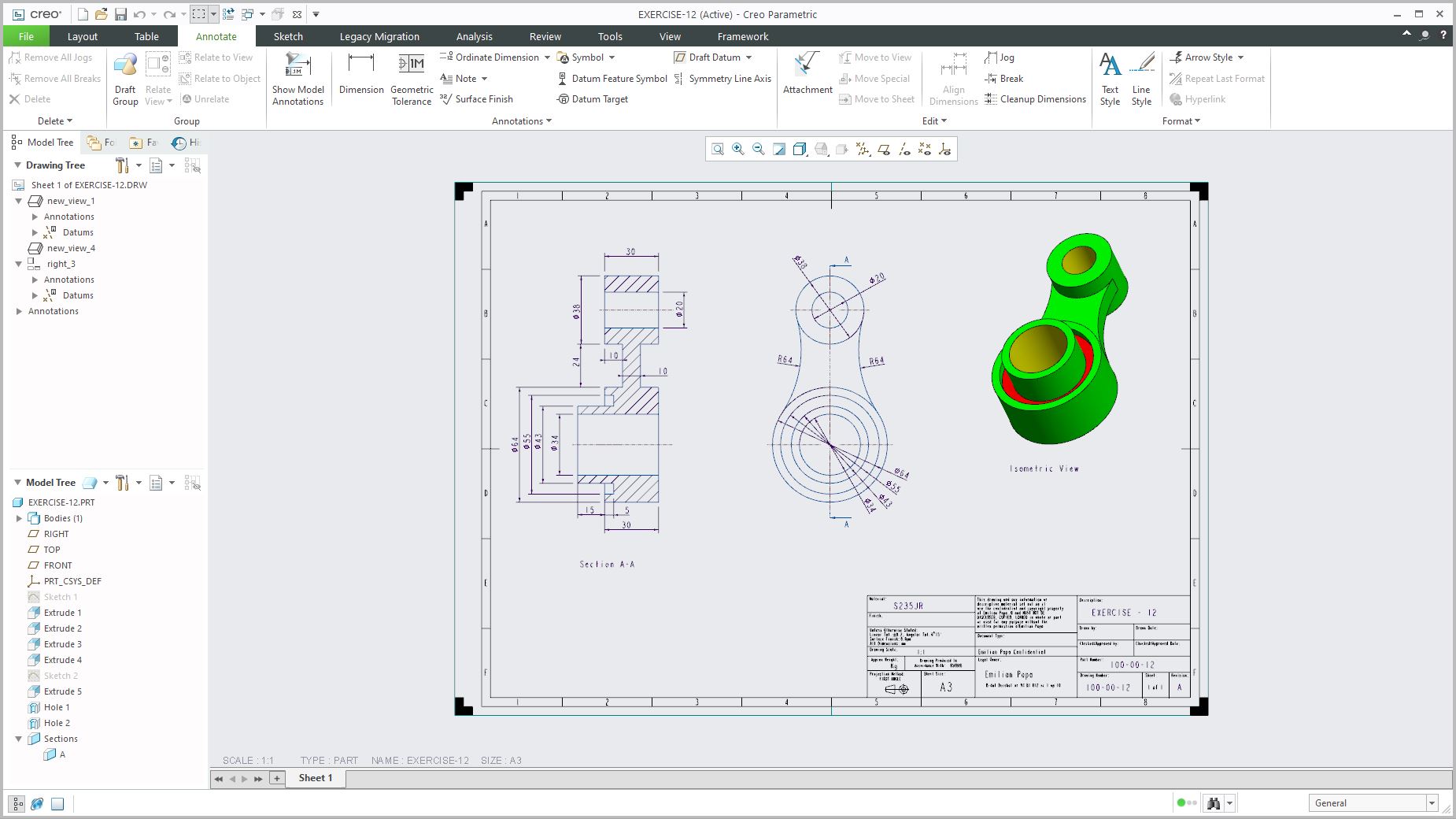The height and width of the screenshot is (819, 1456).
Task: Click Show Model Annotations
Action: click(x=298, y=79)
